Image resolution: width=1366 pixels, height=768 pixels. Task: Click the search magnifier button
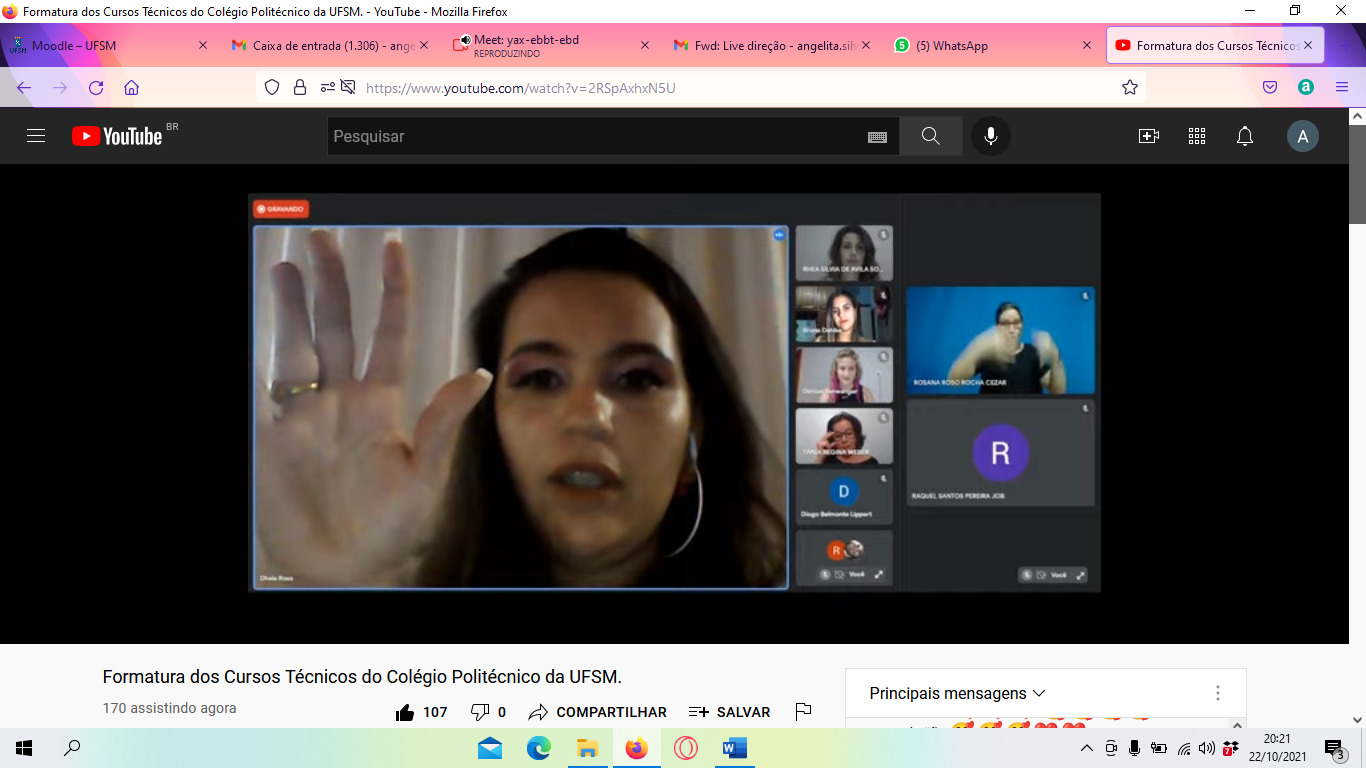[930, 136]
